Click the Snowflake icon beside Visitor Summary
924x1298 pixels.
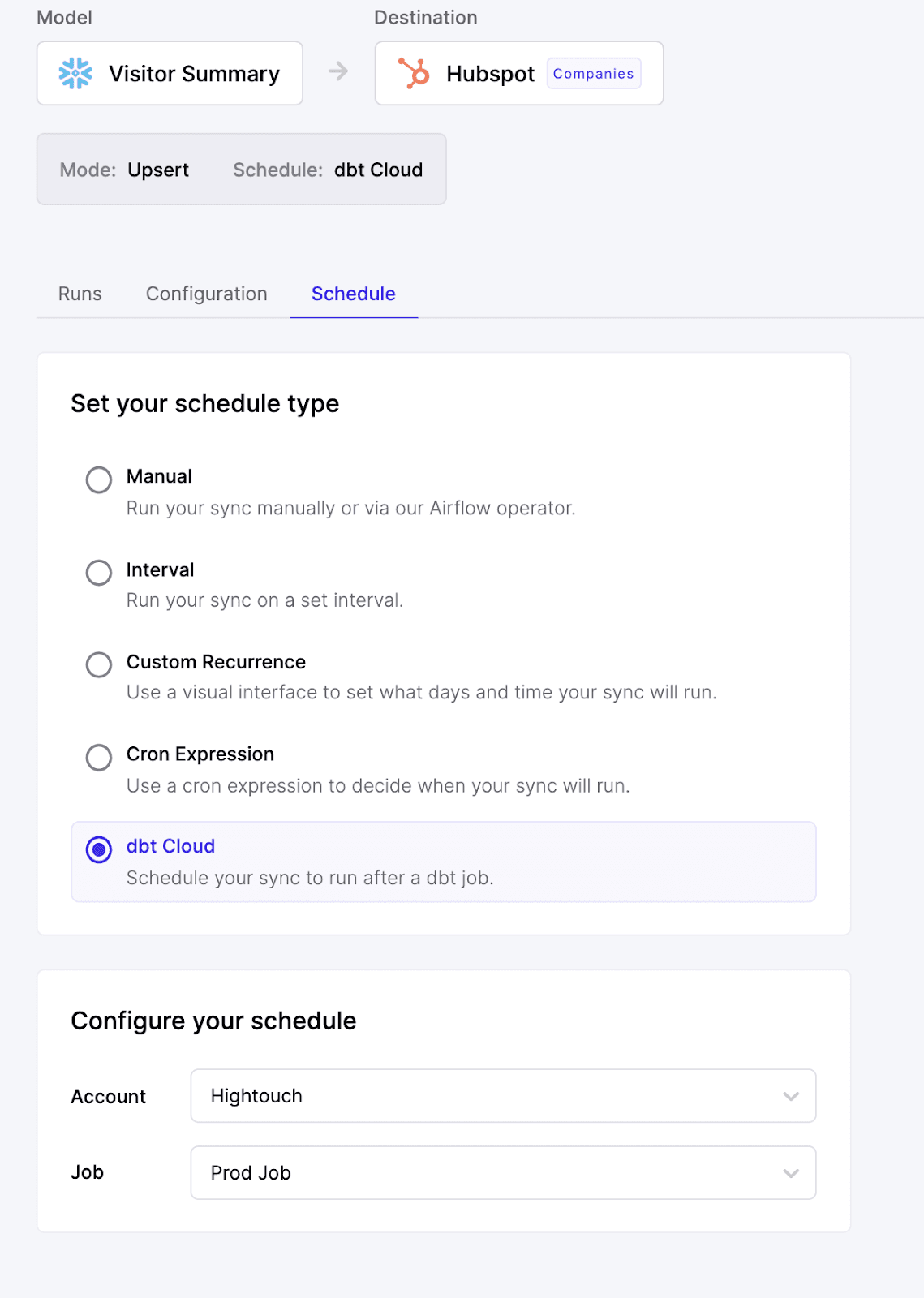click(x=75, y=74)
